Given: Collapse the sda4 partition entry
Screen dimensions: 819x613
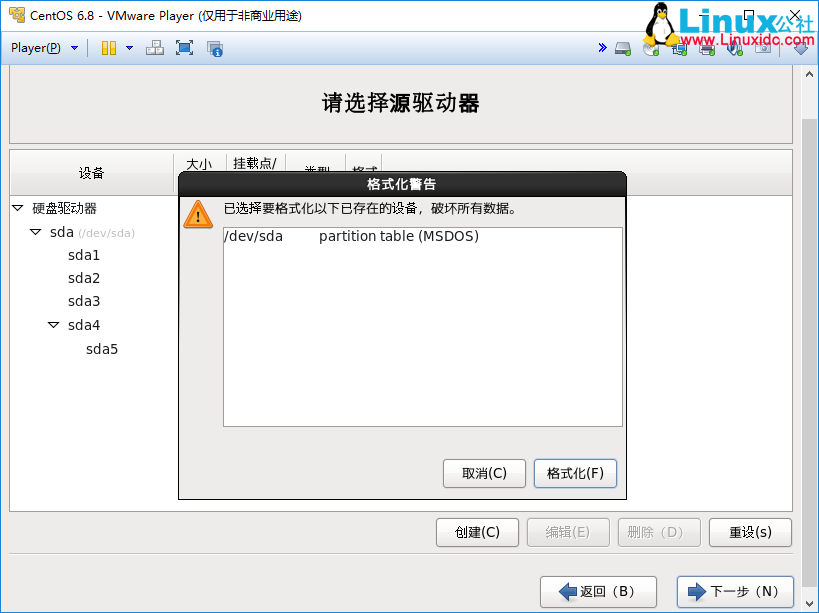Looking at the screenshot, I should (53, 324).
